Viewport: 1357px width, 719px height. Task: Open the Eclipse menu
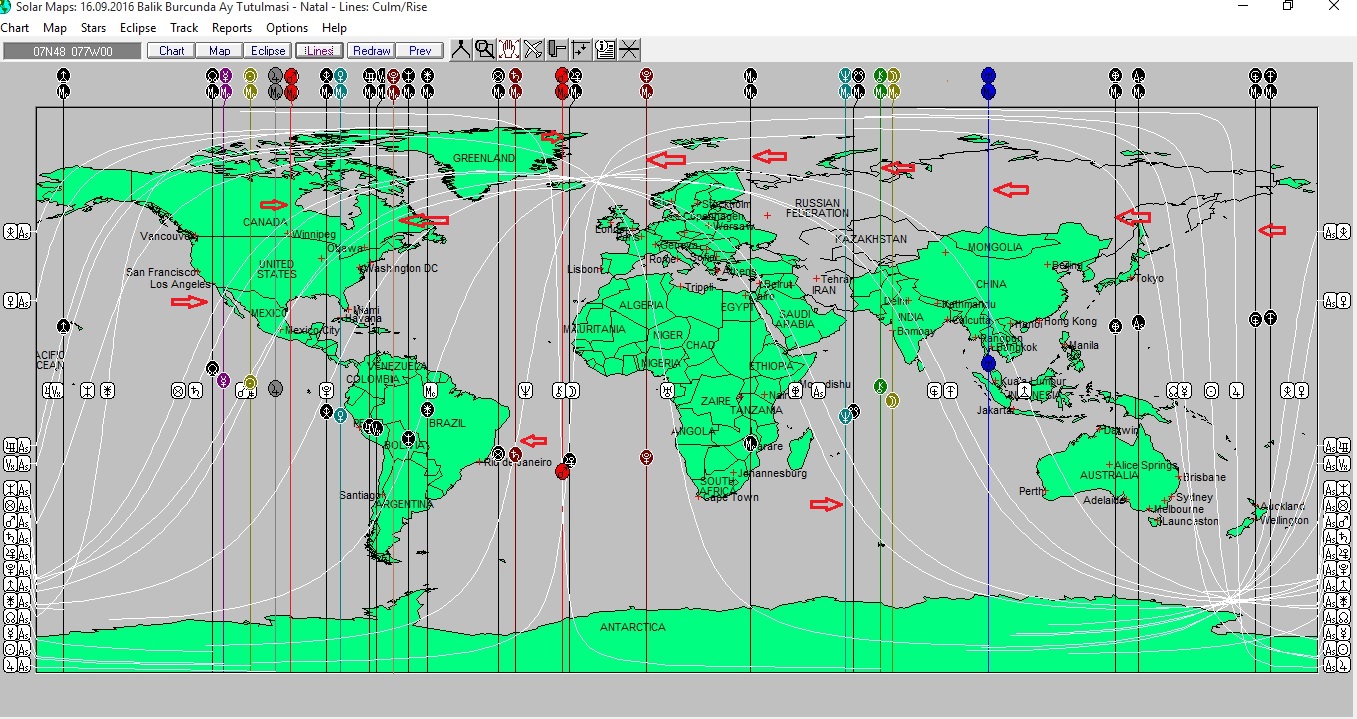pos(138,28)
